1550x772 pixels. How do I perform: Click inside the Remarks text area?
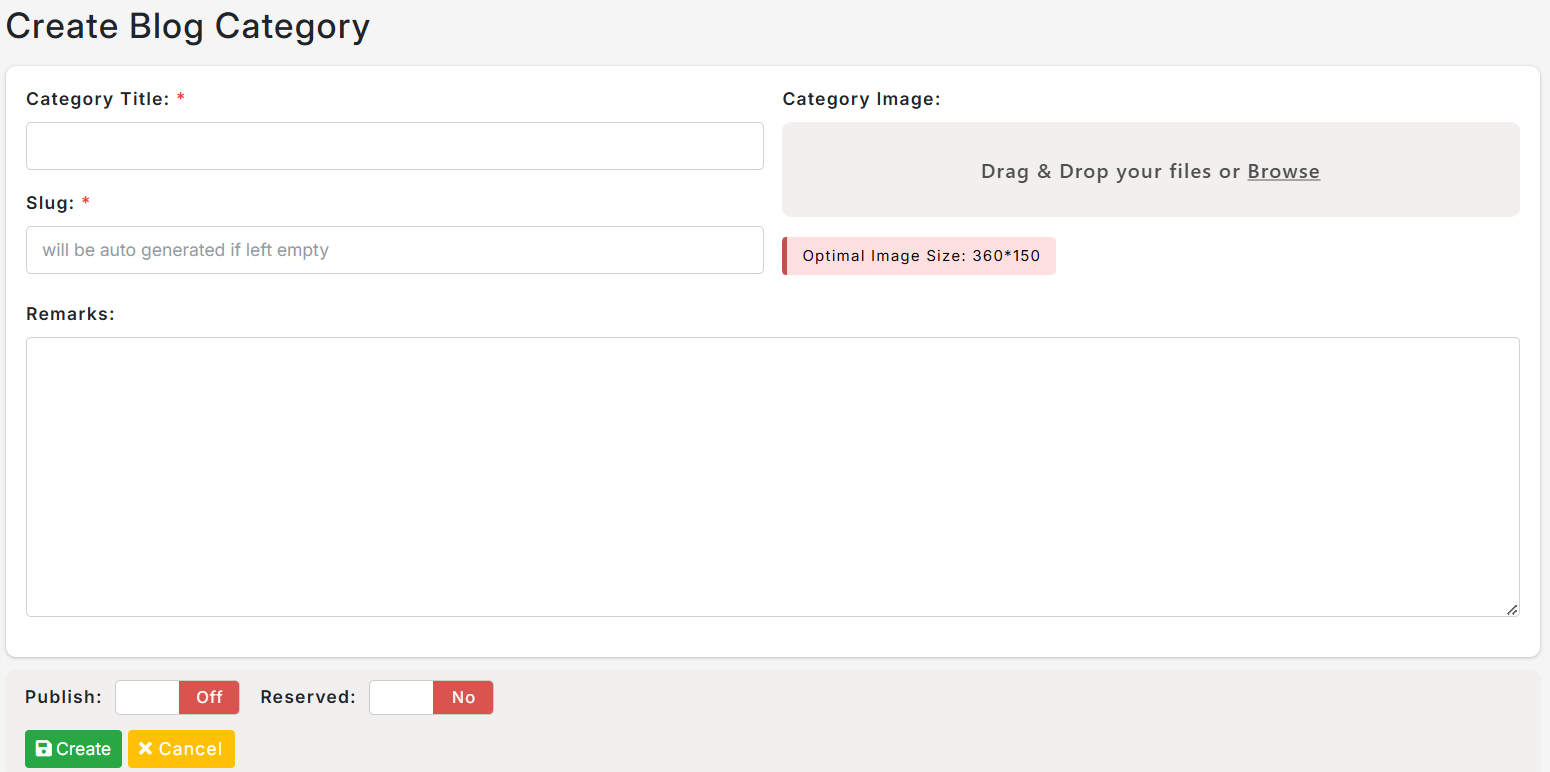click(x=773, y=477)
